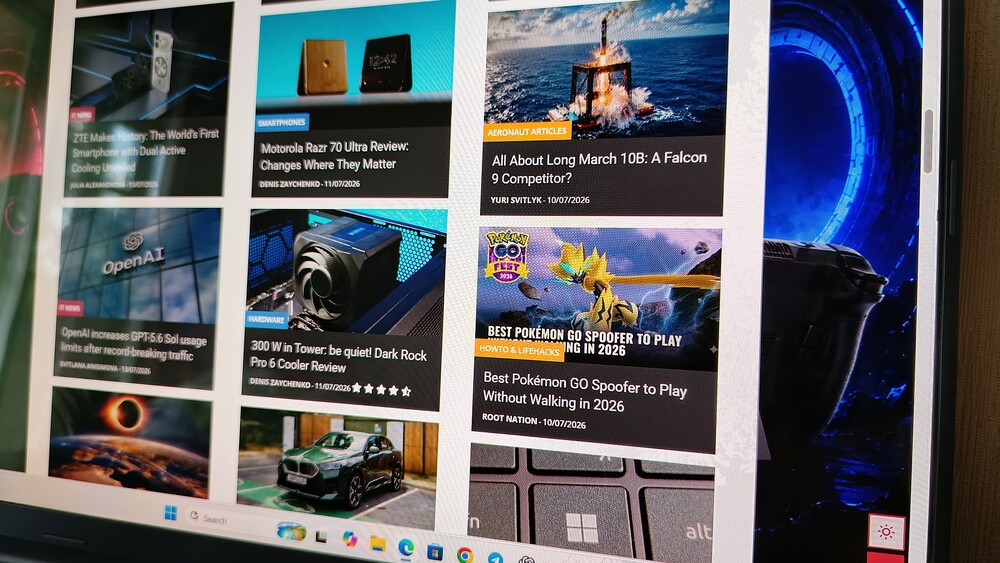The height and width of the screenshot is (563, 1000).
Task: Open the AERONAUT ARTICLES category tag
Action: coord(527,131)
